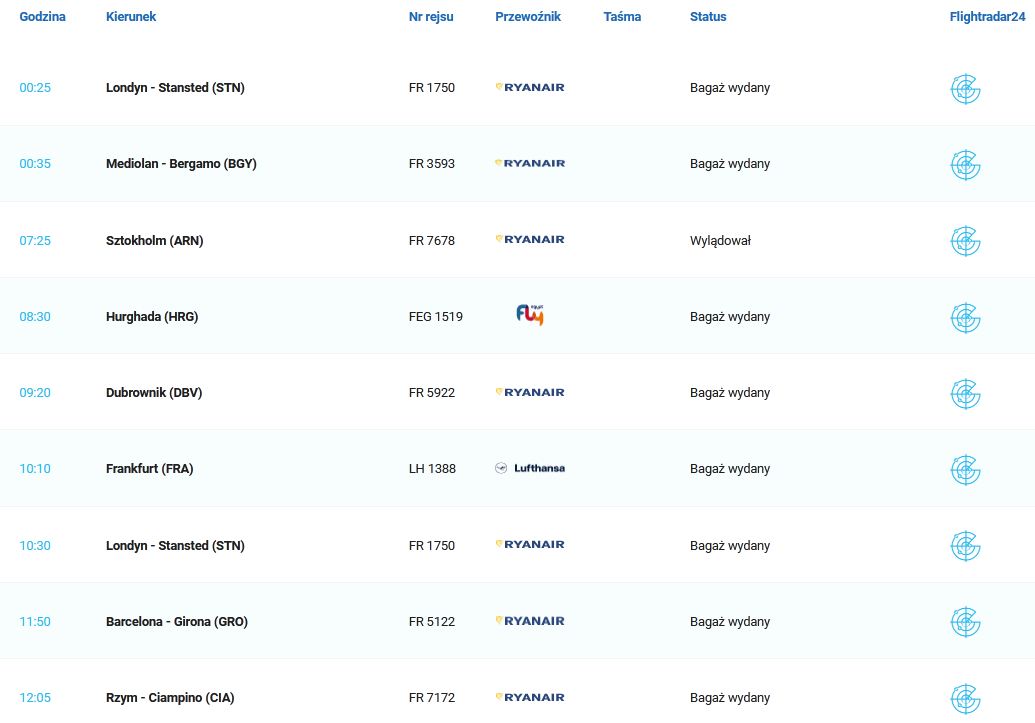The width and height of the screenshot is (1035, 723).
Task: Track Frankfurt LH 1388 on Flightradar24
Action: pos(965,469)
